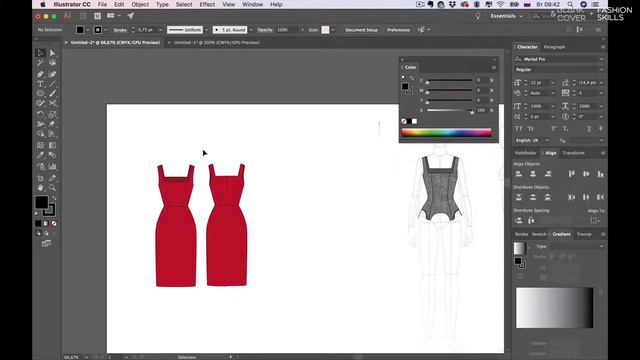Change the screen mode button in toolbox
640x360 pixels.
tap(46, 243)
